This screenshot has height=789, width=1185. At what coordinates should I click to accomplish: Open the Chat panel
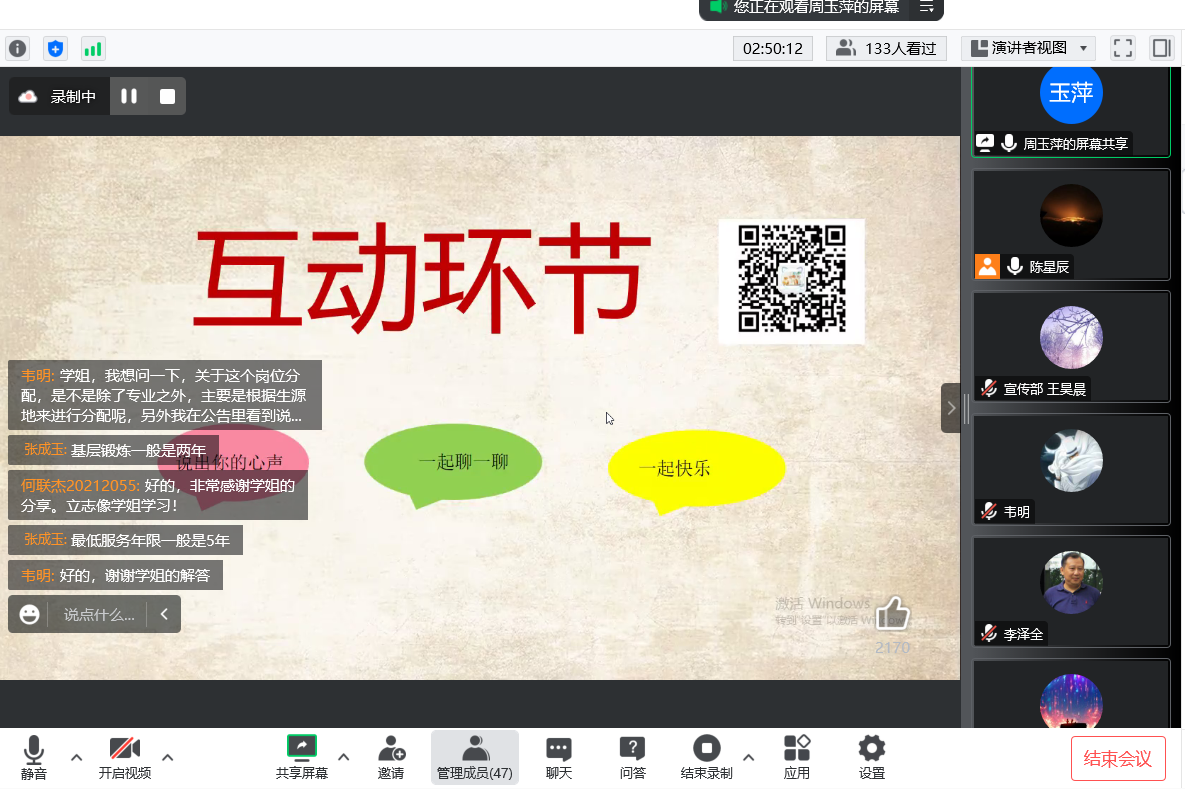pos(559,757)
